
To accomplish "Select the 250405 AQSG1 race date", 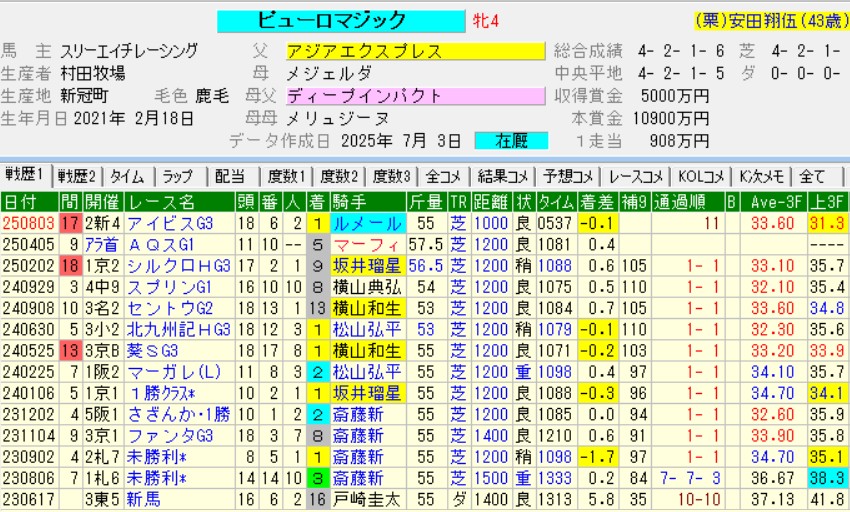I will point(29,244).
